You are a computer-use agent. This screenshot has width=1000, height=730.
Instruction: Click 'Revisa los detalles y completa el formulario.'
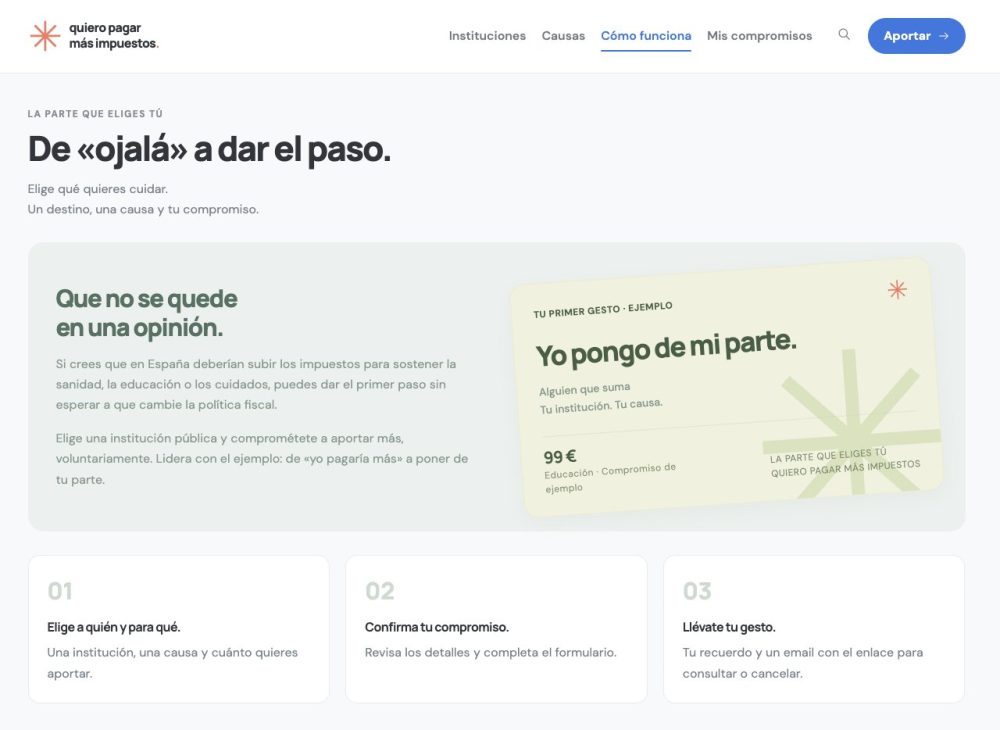(490, 652)
